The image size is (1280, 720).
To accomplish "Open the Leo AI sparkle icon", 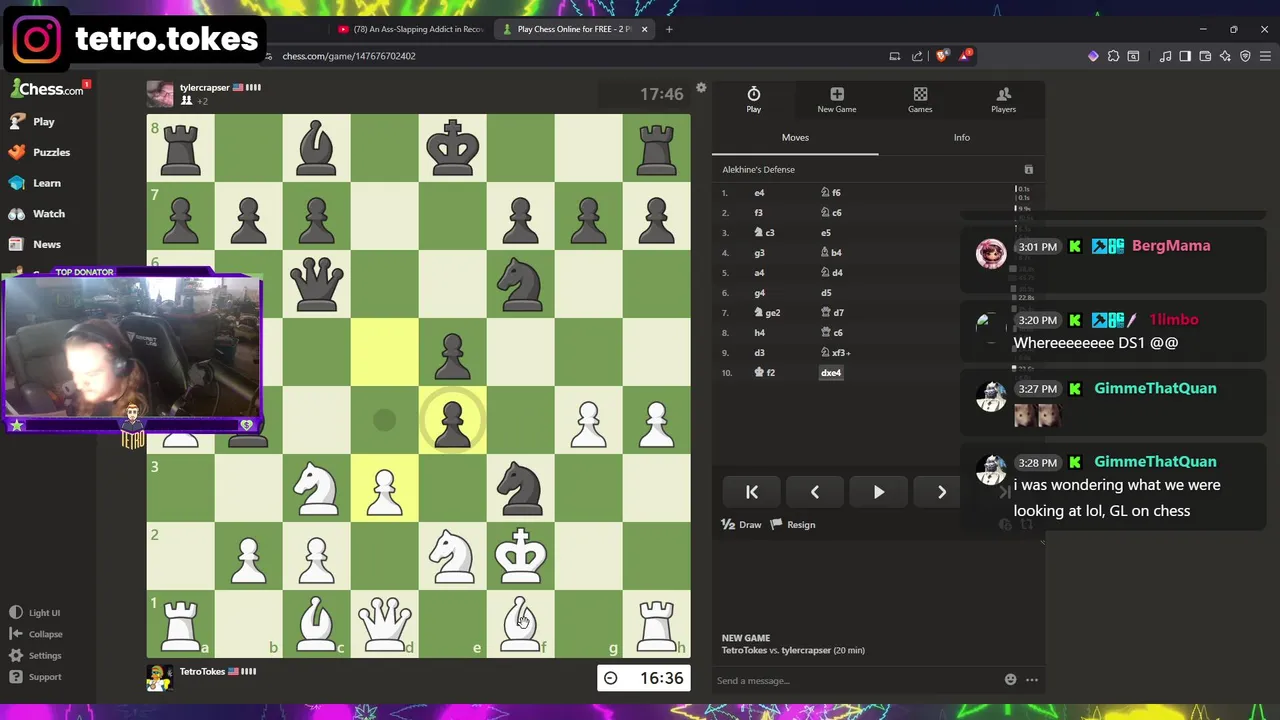I will coord(1225,56).
